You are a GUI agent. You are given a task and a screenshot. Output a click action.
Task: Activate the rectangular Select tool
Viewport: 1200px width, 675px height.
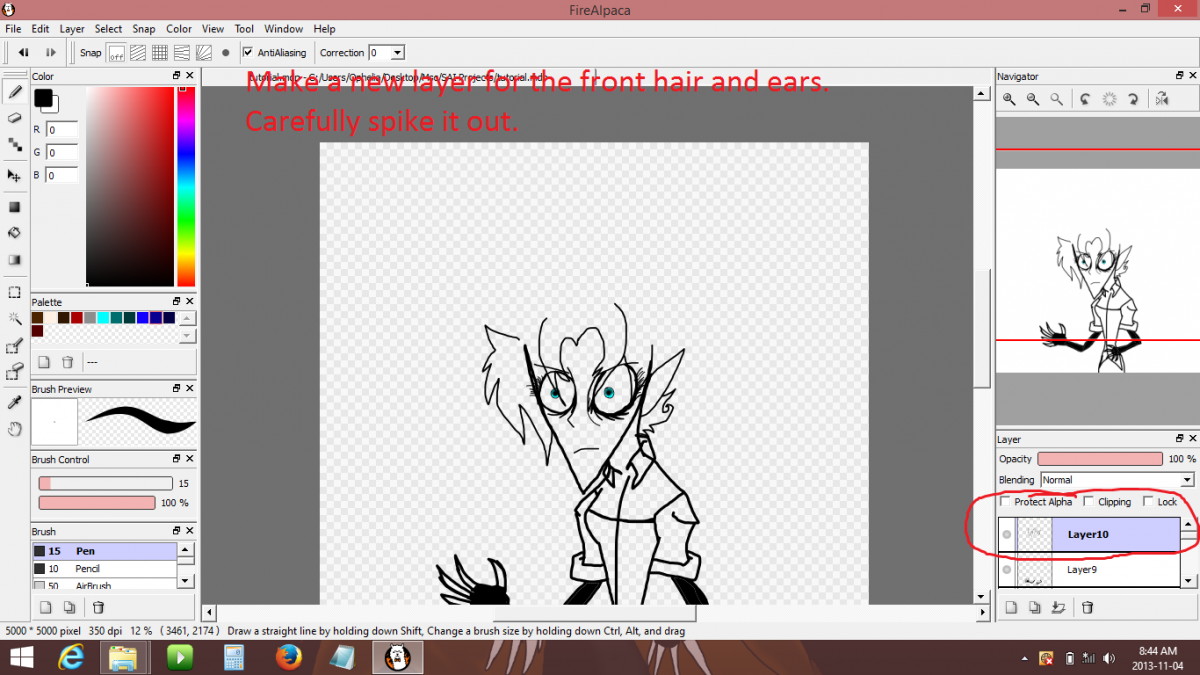tap(15, 292)
